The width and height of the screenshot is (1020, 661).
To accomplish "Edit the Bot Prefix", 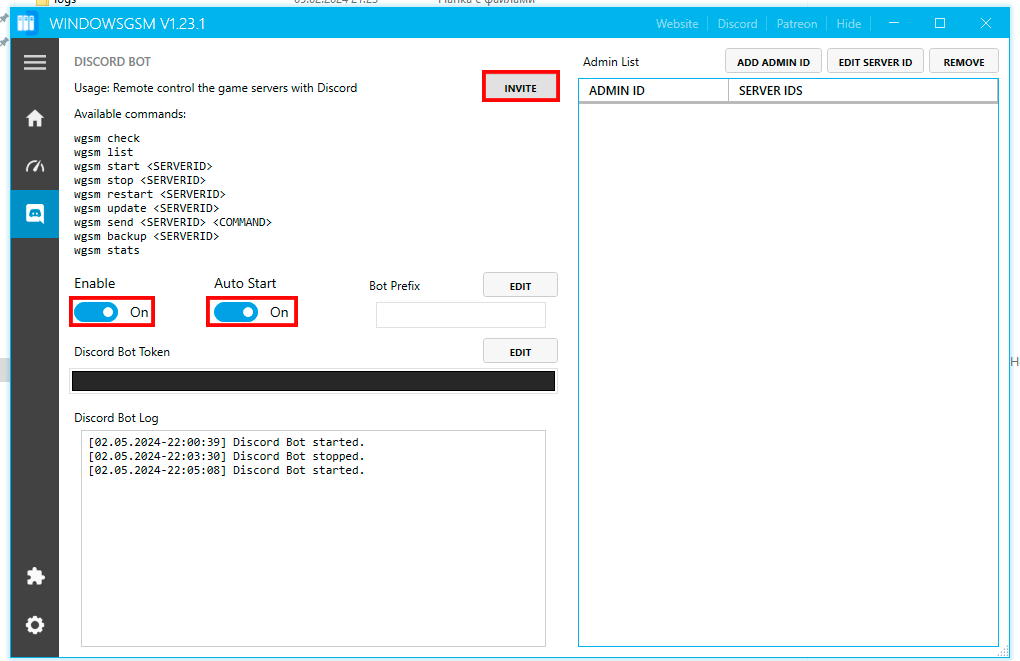I will point(520,286).
